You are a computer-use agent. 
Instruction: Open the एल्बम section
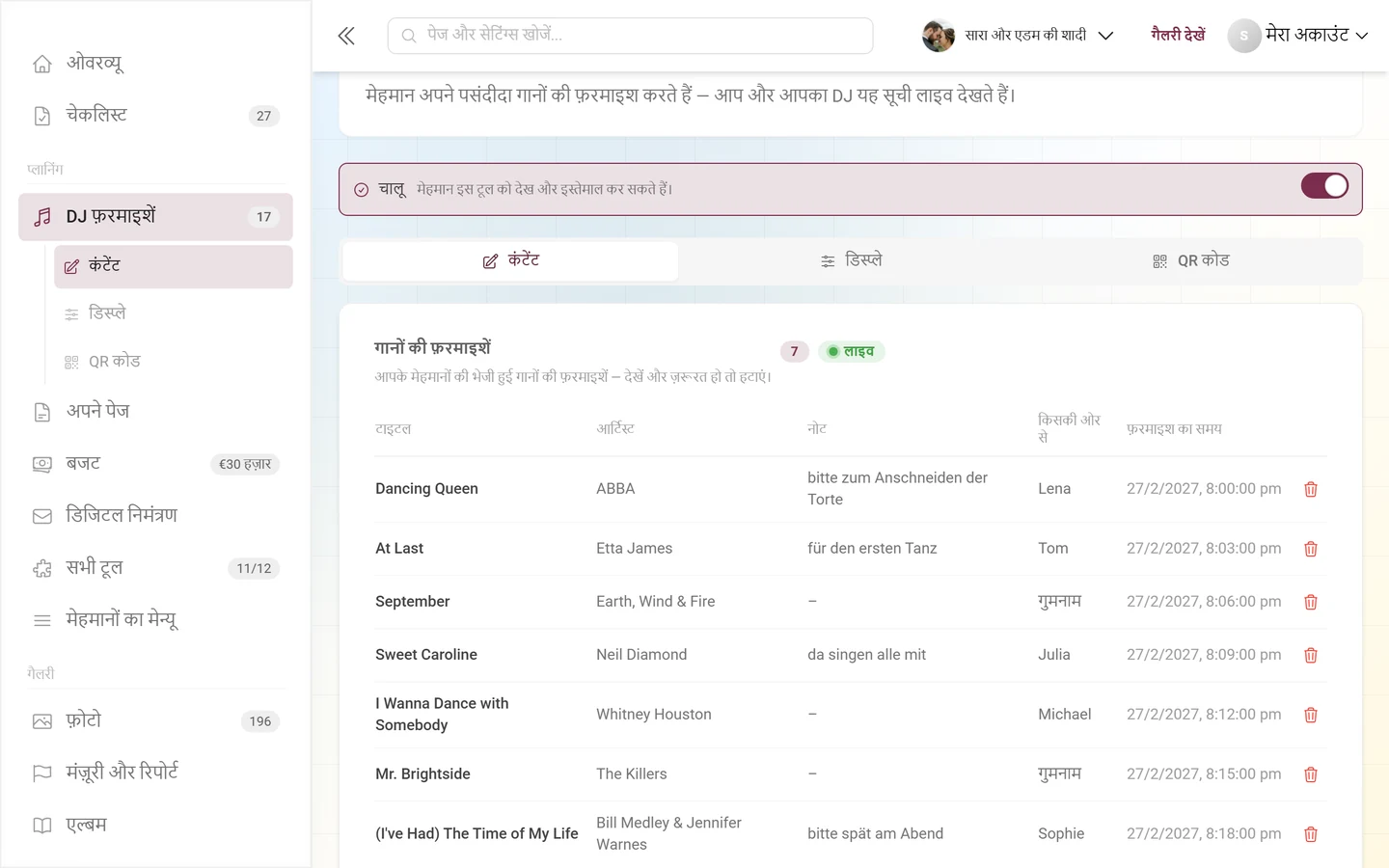coord(155,826)
